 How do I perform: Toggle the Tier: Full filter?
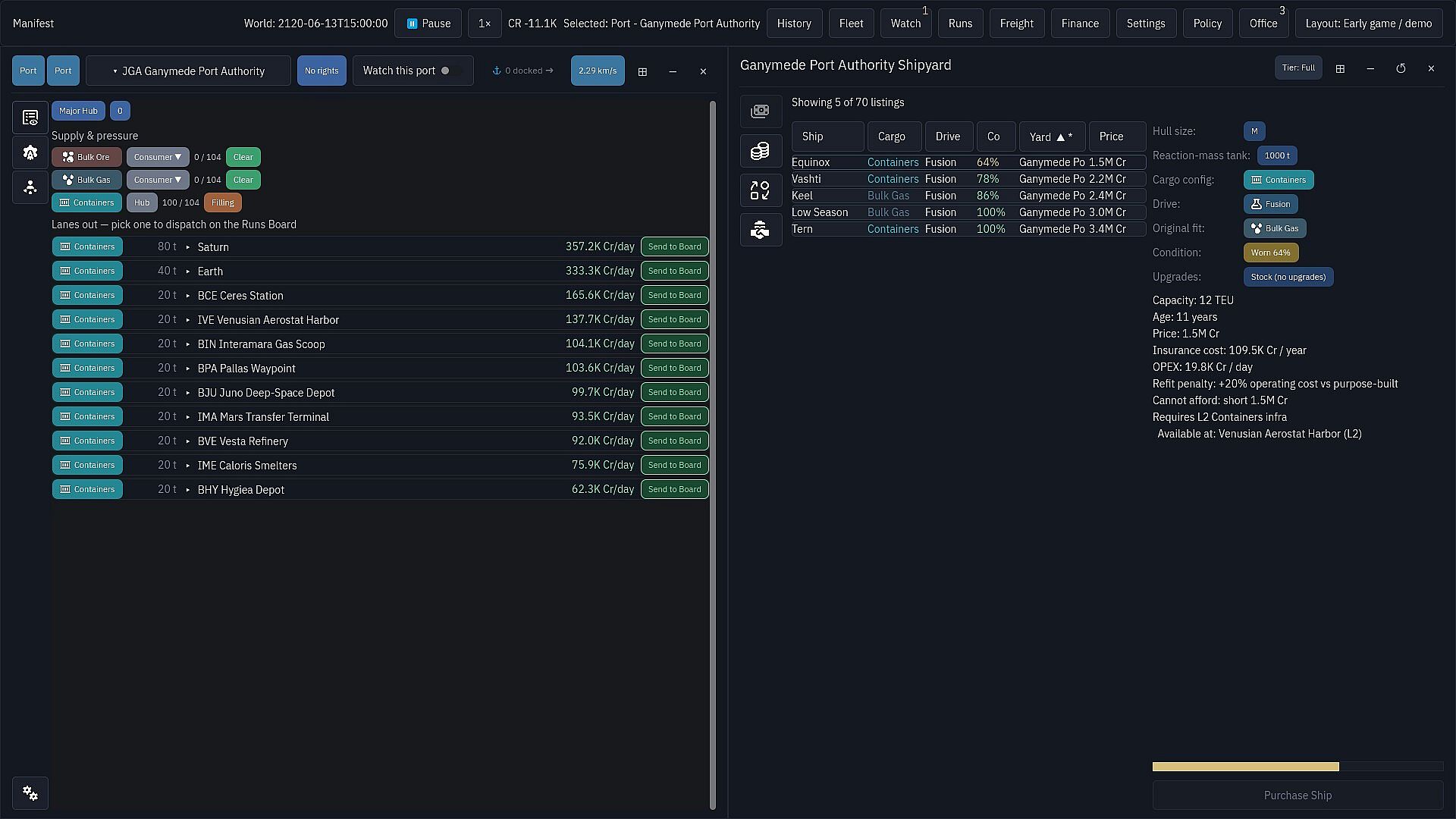click(x=1298, y=67)
